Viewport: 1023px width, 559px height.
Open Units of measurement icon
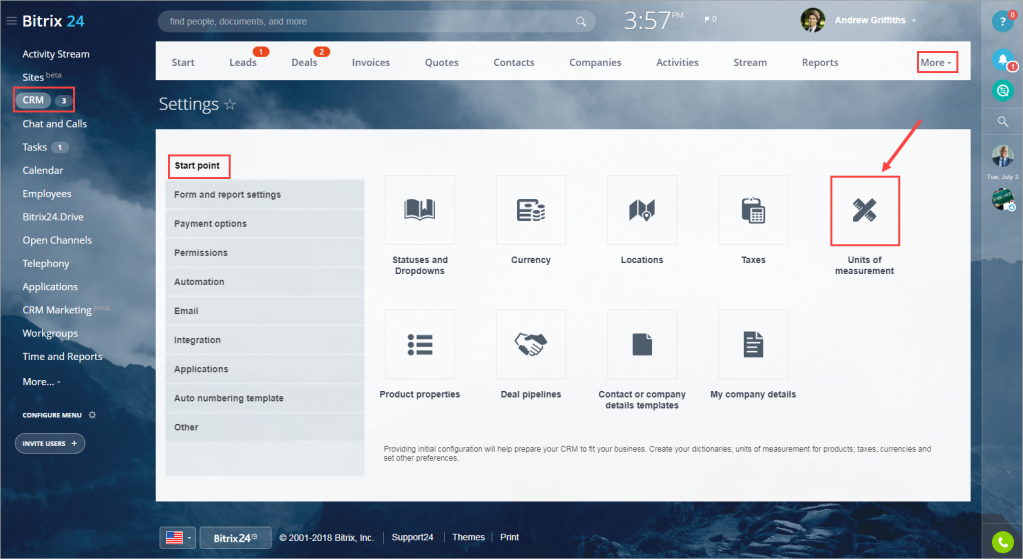tap(864, 210)
